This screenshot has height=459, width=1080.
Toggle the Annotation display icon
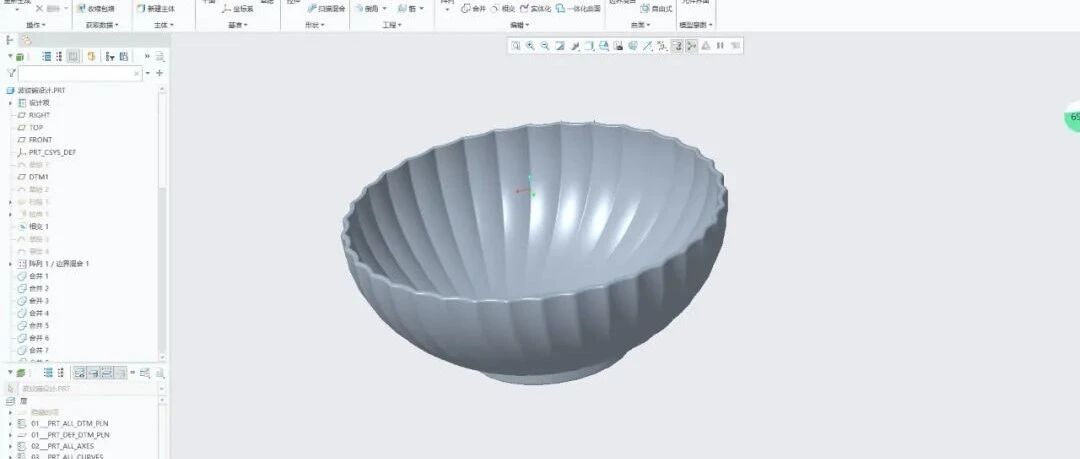662,45
